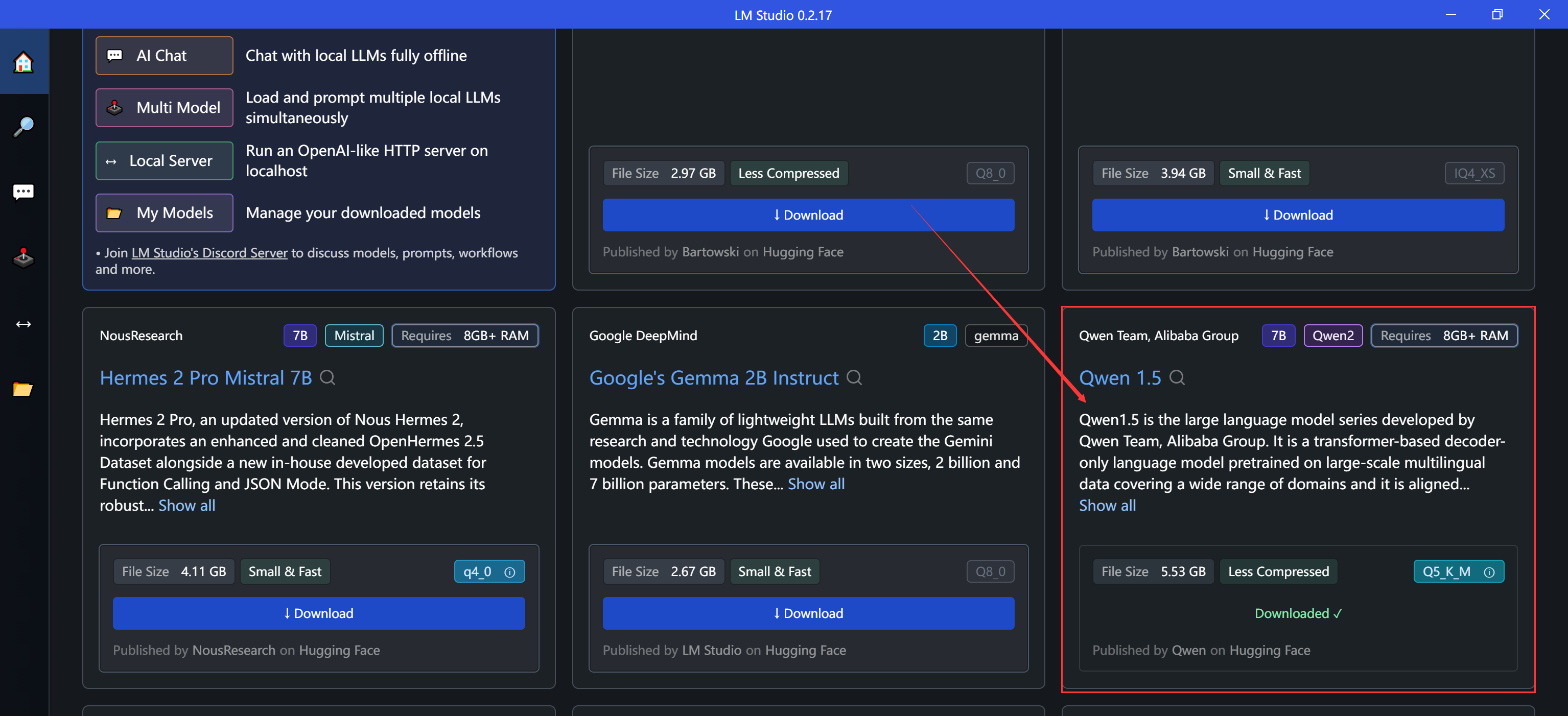Download the 2.67 GB Gemma model
1568x716 pixels.
coord(808,613)
